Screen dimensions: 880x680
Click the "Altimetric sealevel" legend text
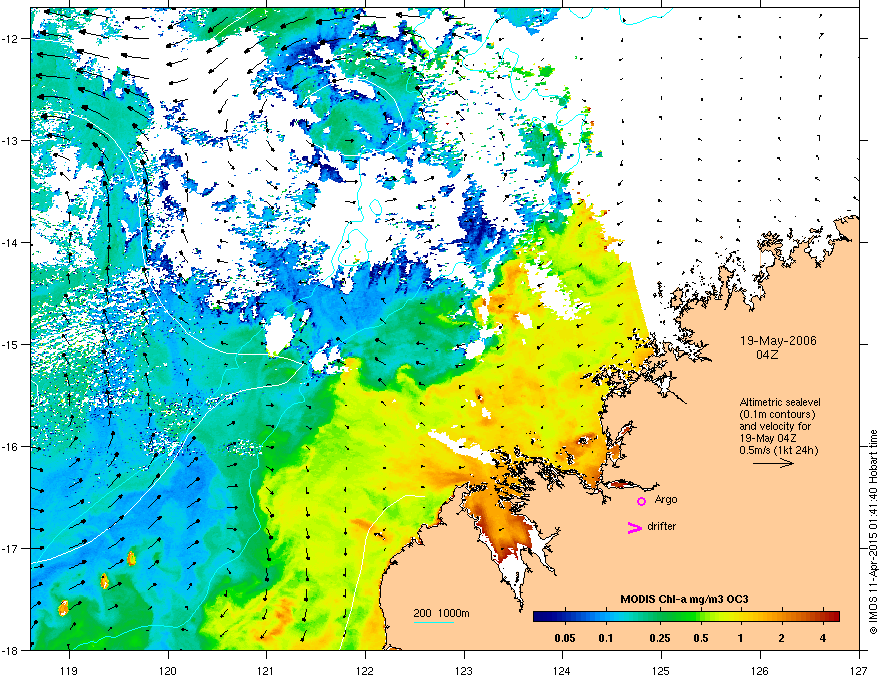[780, 402]
